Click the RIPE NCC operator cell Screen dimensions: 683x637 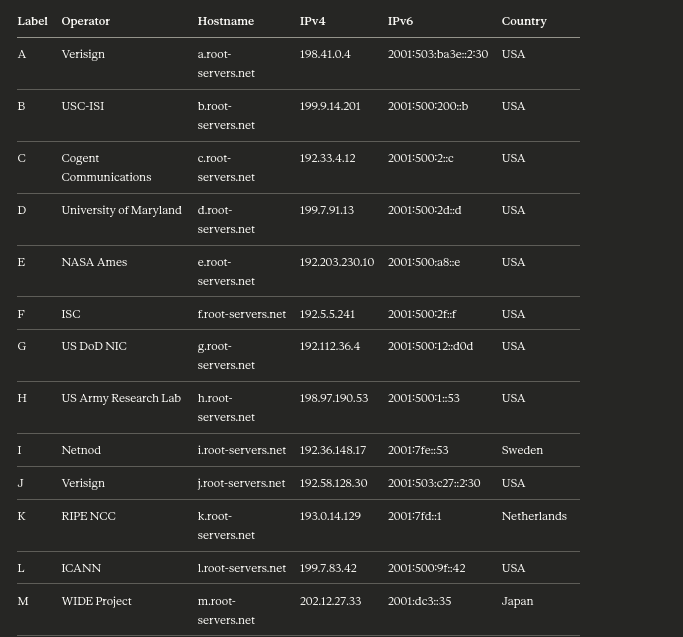(88, 516)
